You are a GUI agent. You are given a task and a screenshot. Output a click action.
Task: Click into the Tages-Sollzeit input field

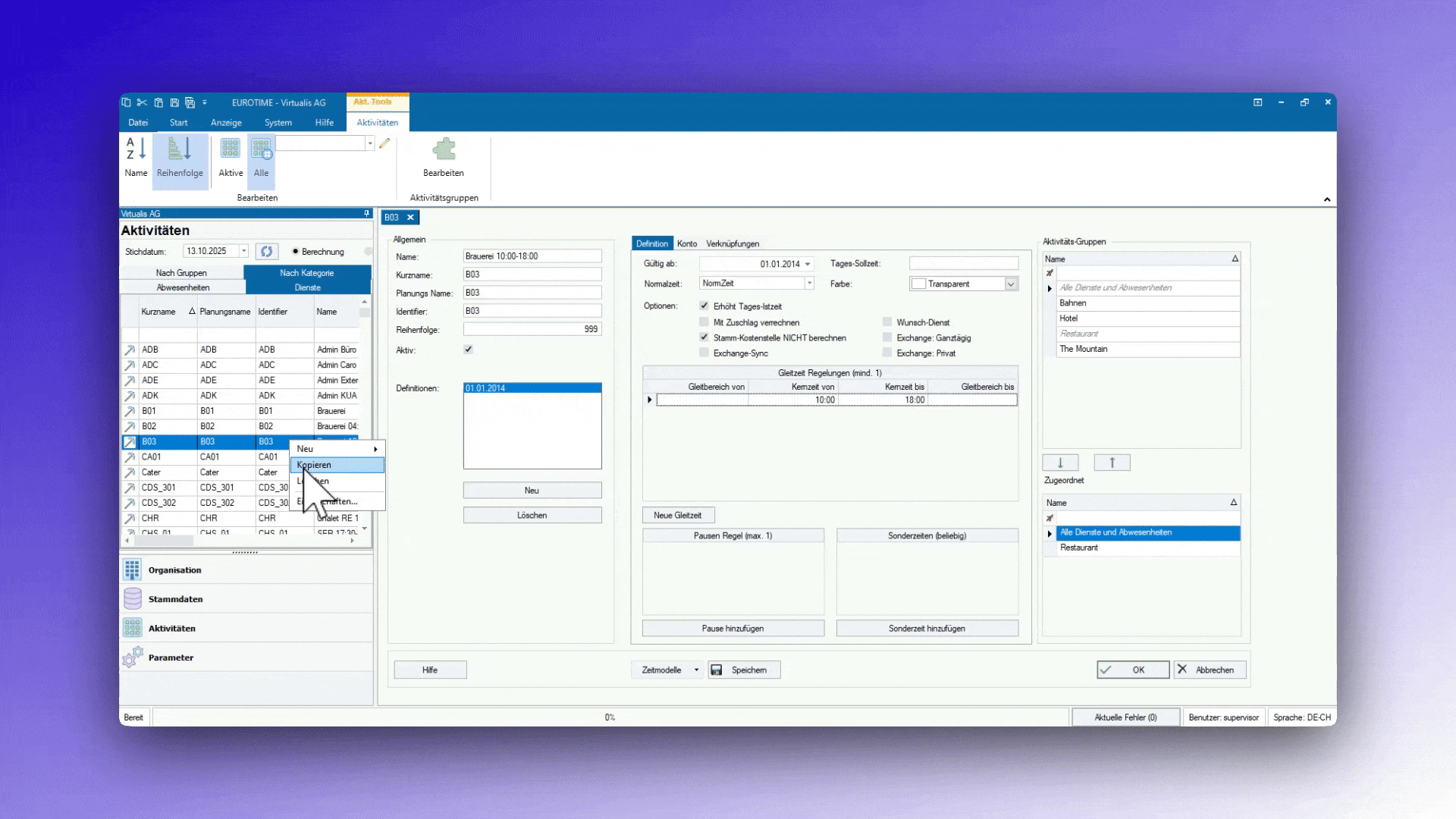click(963, 263)
